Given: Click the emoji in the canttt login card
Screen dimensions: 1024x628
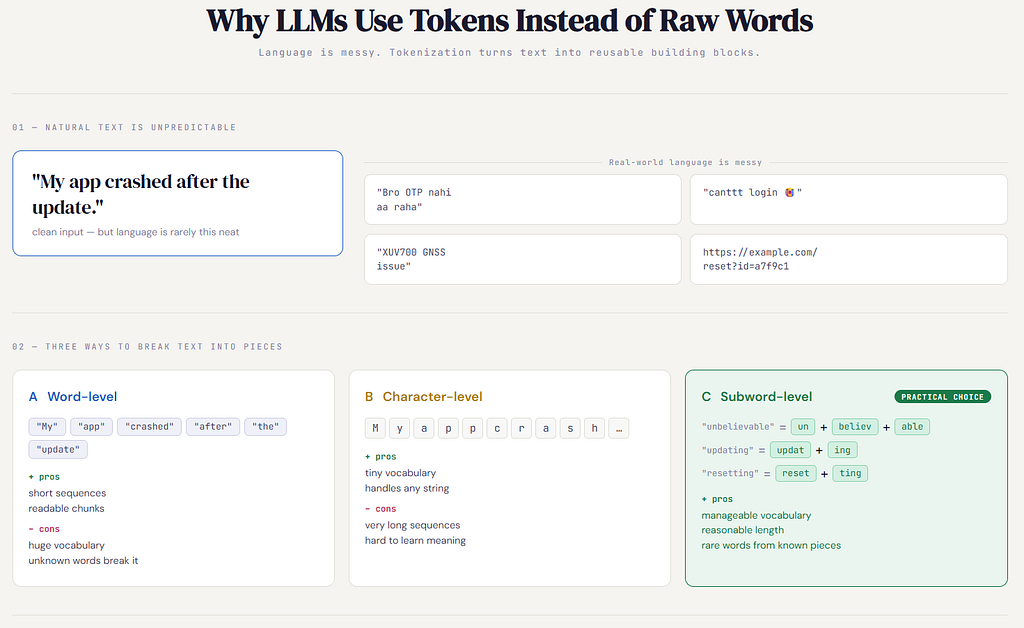Looking at the screenshot, I should point(789,193).
